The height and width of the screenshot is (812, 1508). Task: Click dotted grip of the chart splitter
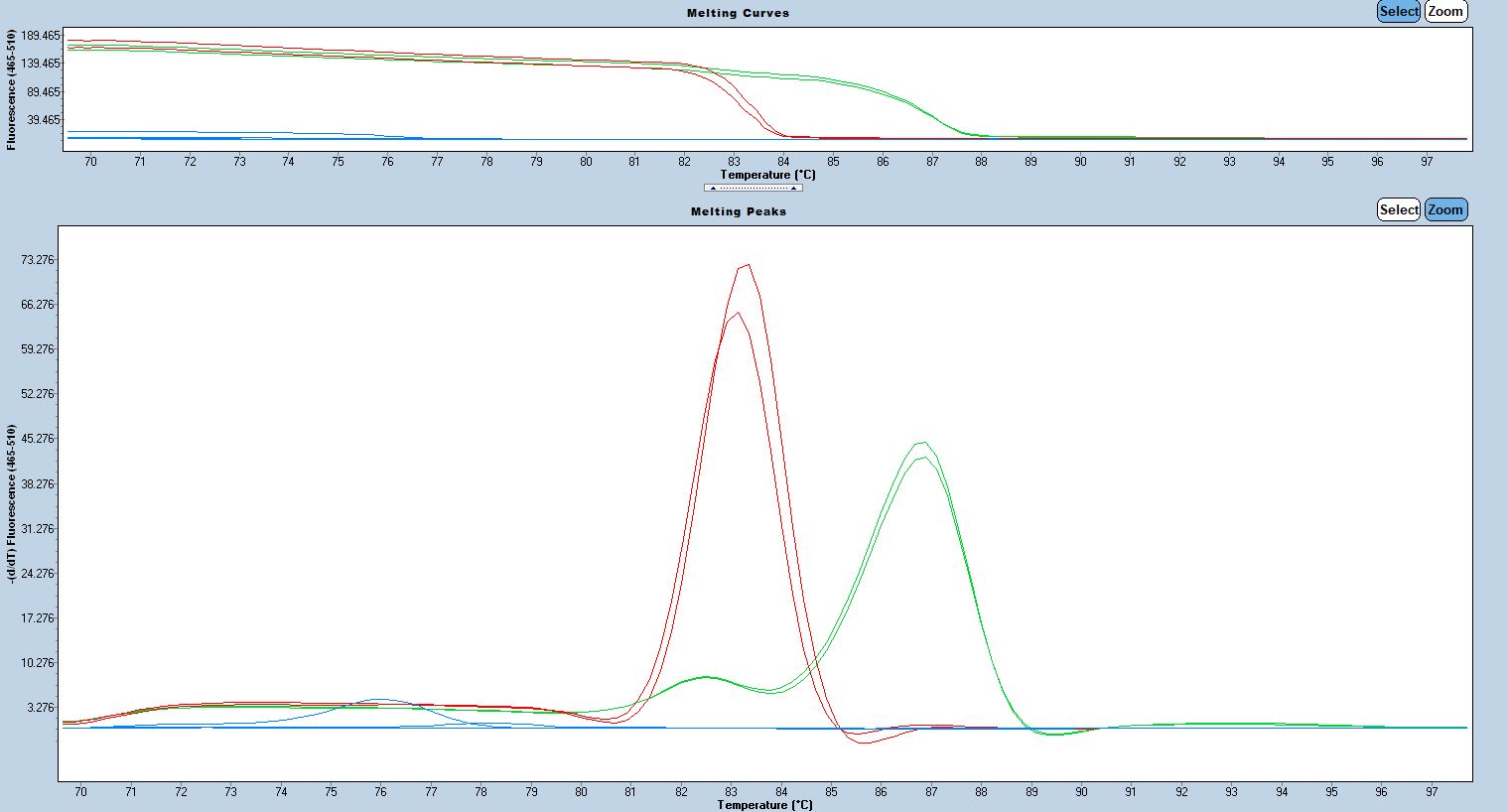pos(753,188)
